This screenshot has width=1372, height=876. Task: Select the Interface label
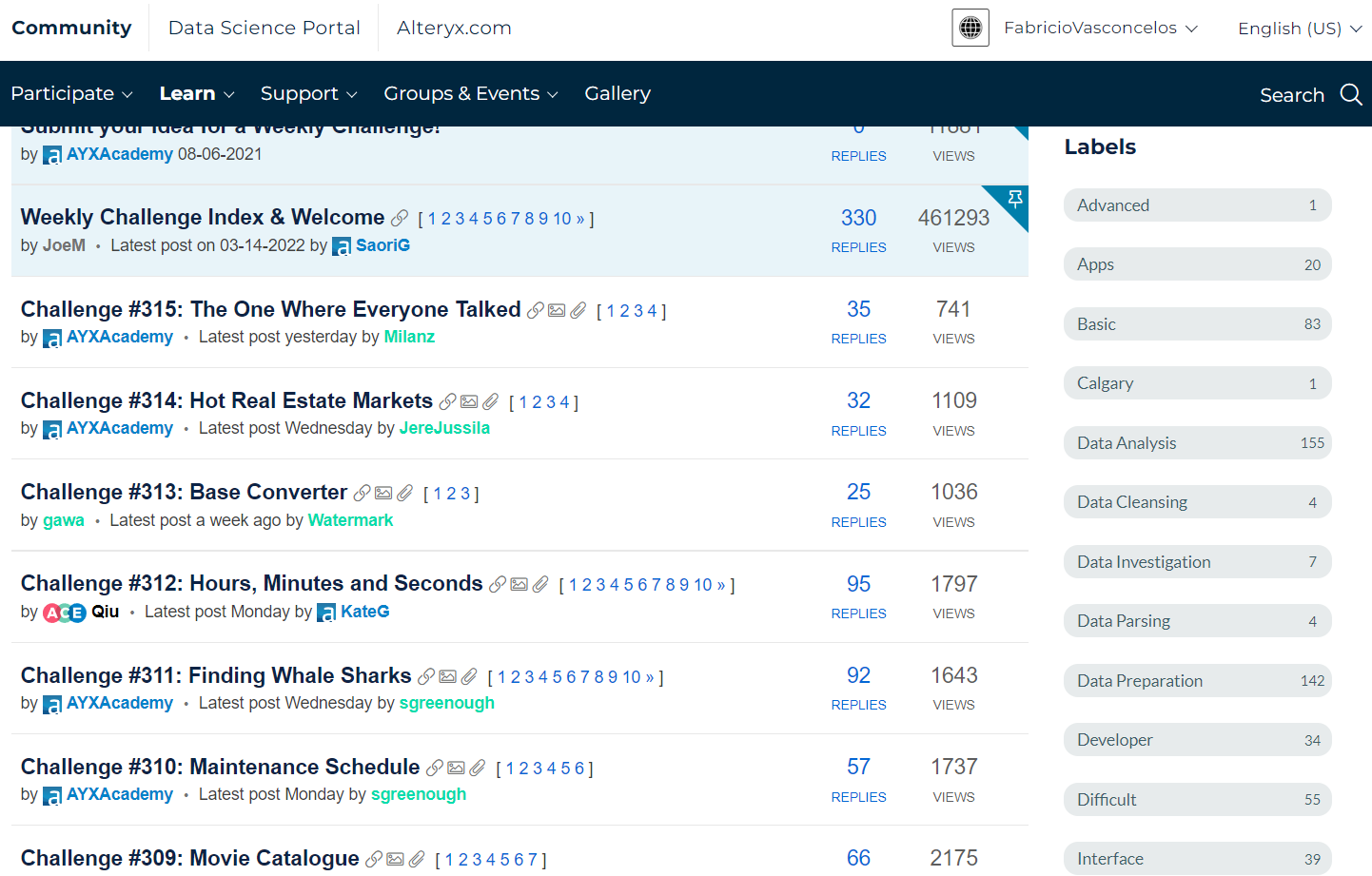[x=1197, y=859]
